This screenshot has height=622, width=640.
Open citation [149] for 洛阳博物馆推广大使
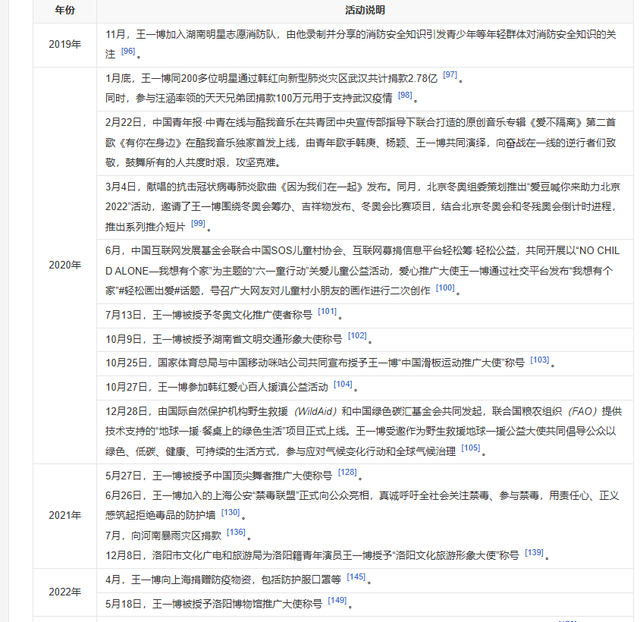[x=337, y=600]
